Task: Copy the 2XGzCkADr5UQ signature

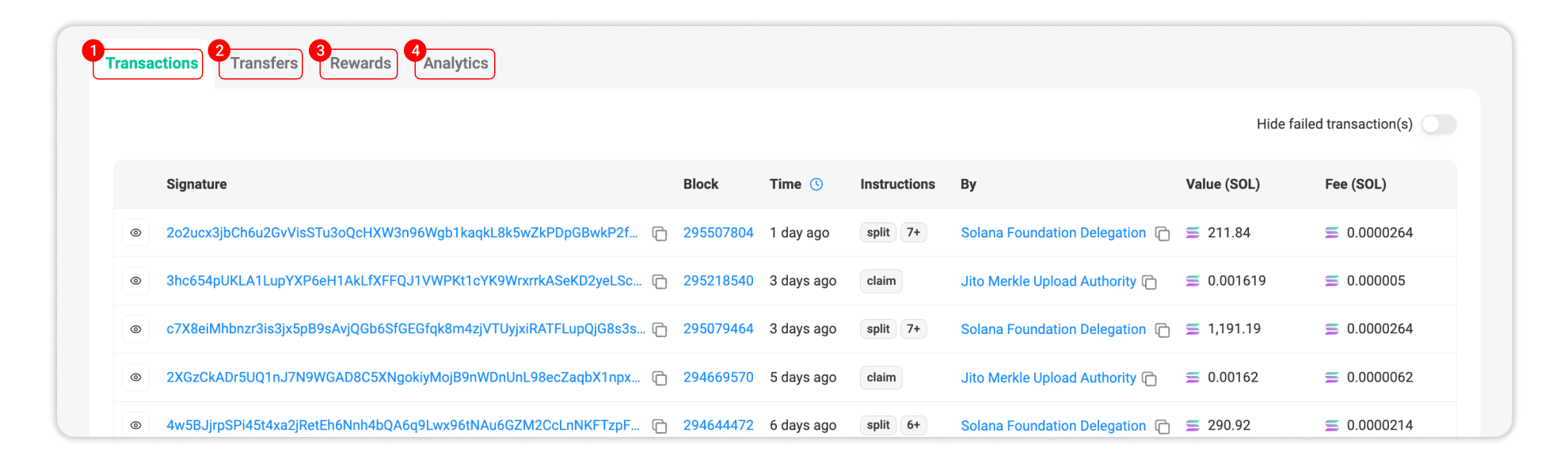Action: pyautogui.click(x=660, y=378)
